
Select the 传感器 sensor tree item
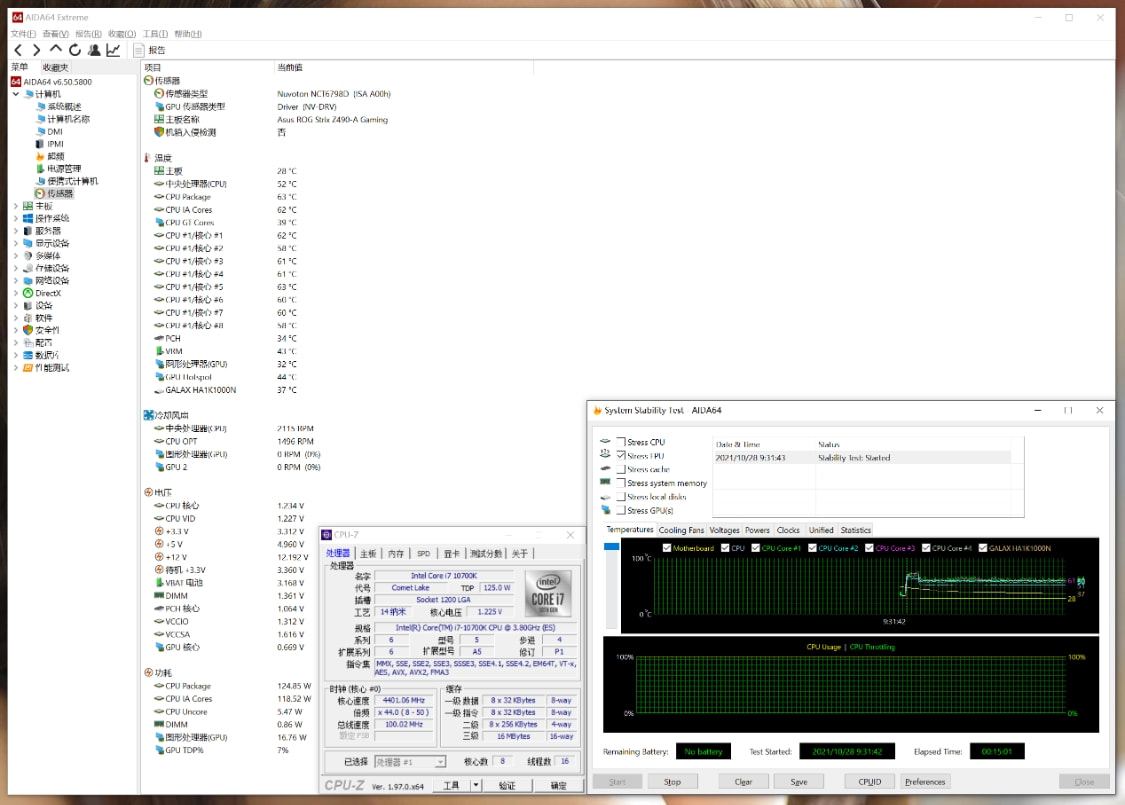(61, 193)
